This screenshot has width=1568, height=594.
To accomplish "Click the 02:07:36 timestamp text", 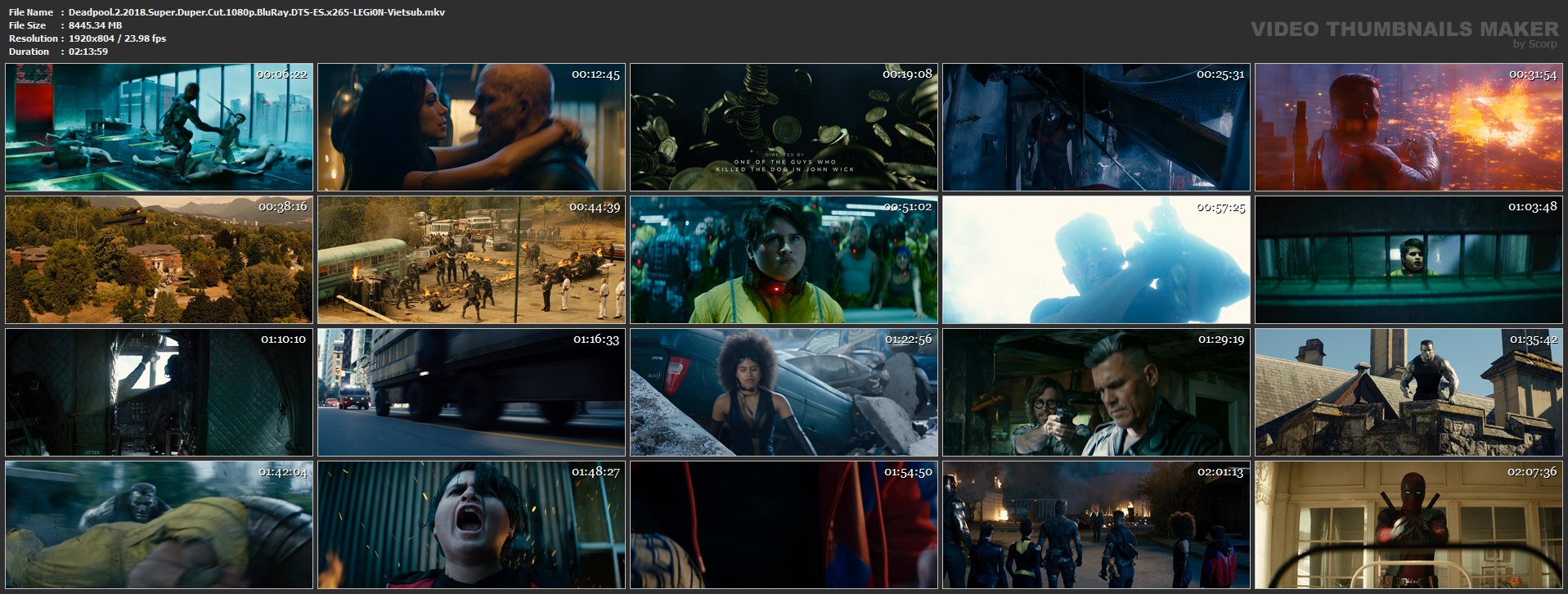I will click(x=1532, y=472).
